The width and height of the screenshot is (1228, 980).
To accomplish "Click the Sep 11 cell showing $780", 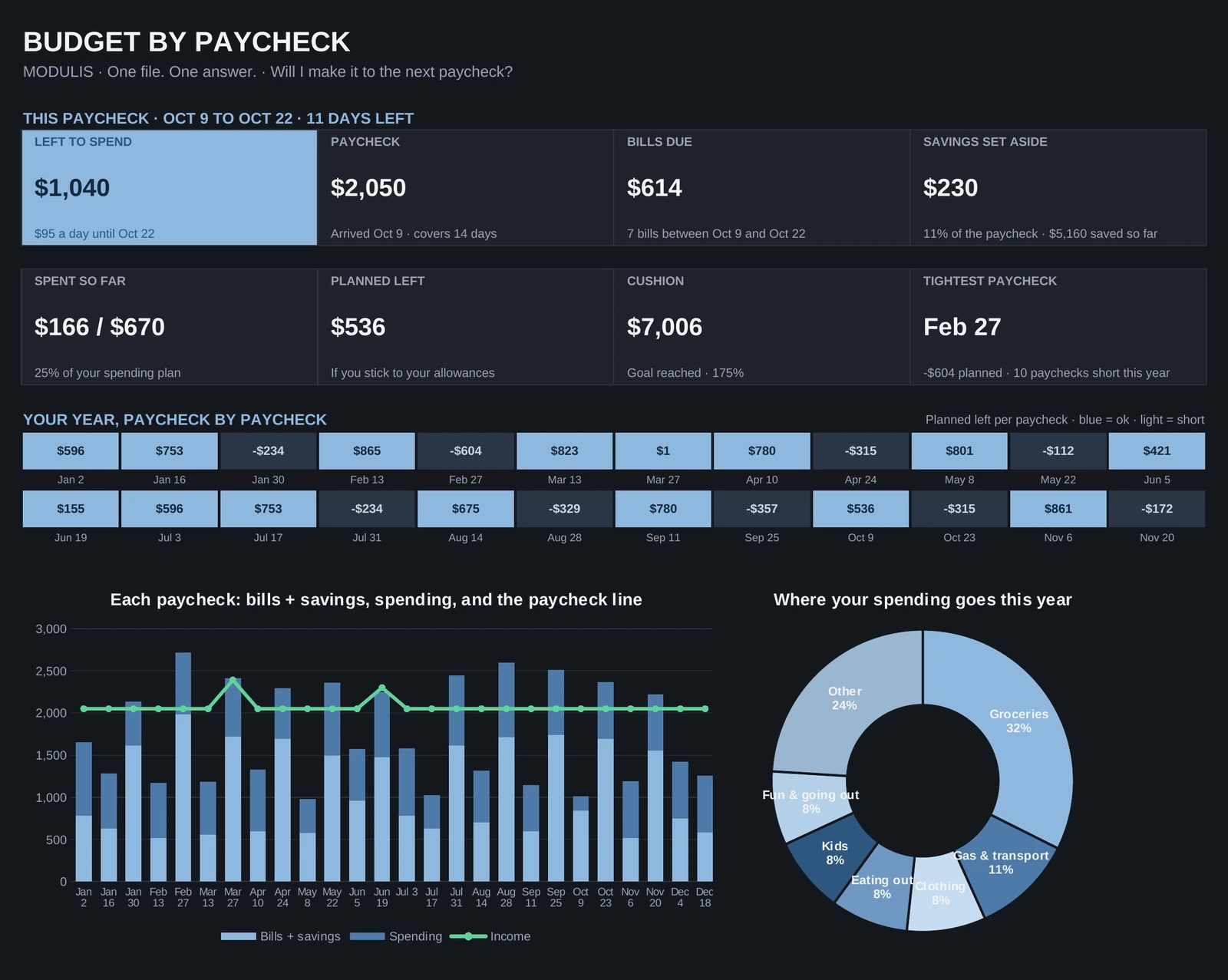I will click(x=663, y=509).
